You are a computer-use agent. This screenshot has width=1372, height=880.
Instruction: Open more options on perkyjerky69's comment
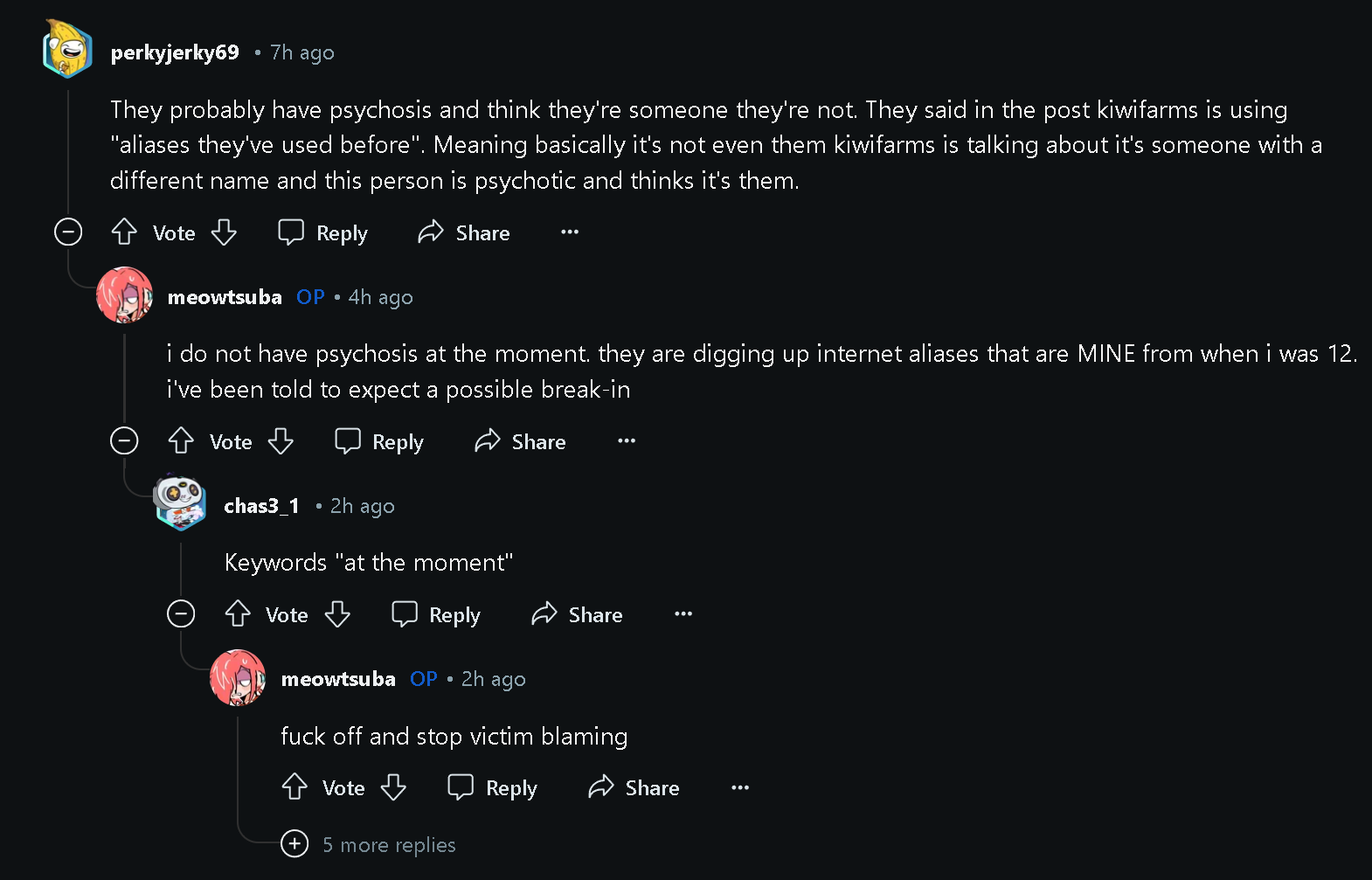(x=570, y=232)
